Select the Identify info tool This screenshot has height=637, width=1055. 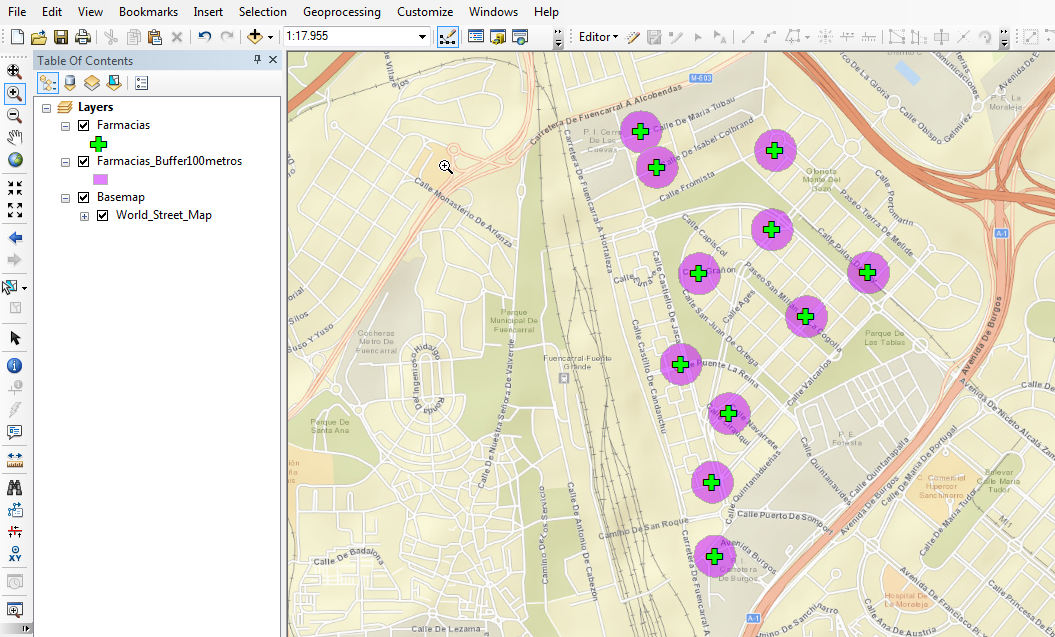[x=15, y=365]
